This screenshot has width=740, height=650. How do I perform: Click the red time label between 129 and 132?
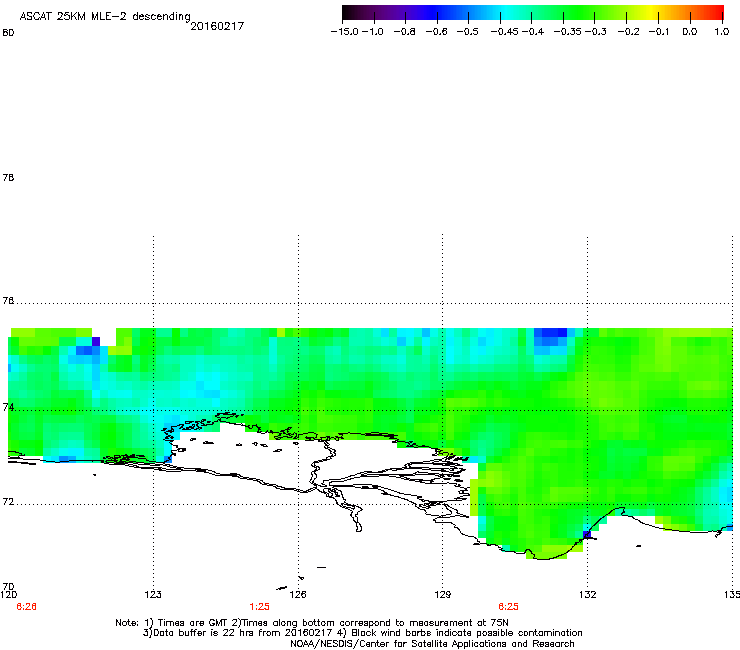tap(508, 607)
